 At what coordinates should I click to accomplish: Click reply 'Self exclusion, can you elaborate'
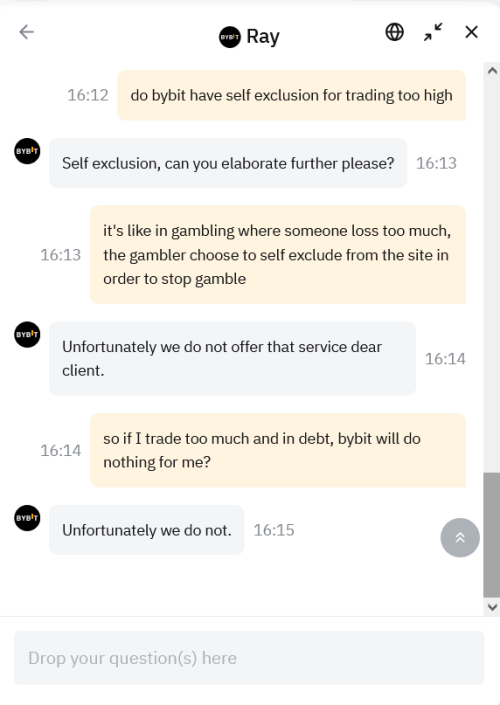228,163
